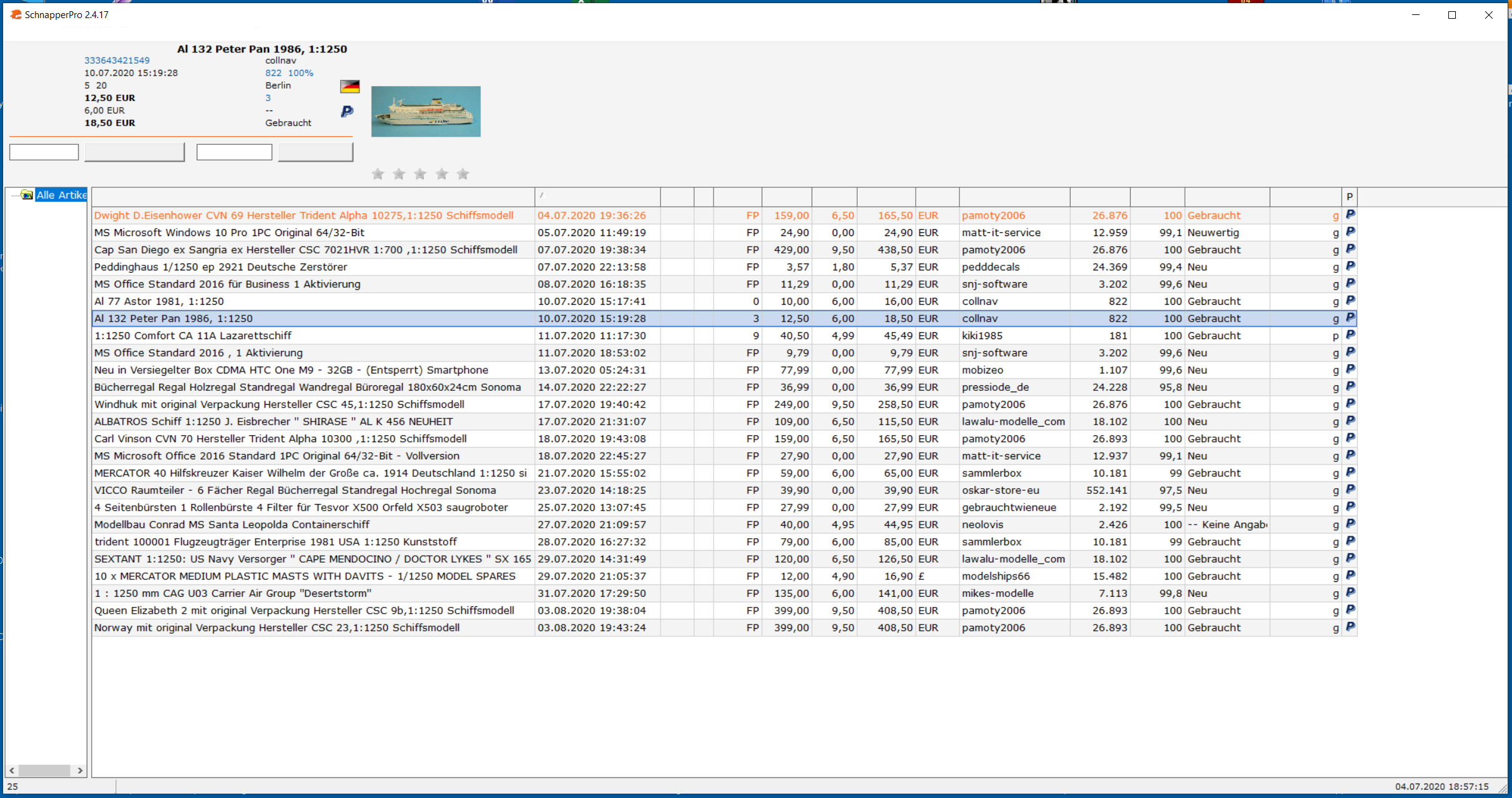Image resolution: width=1512 pixels, height=798 pixels.
Task: Select the Al 77 Astor 1981 row
Action: (312, 301)
